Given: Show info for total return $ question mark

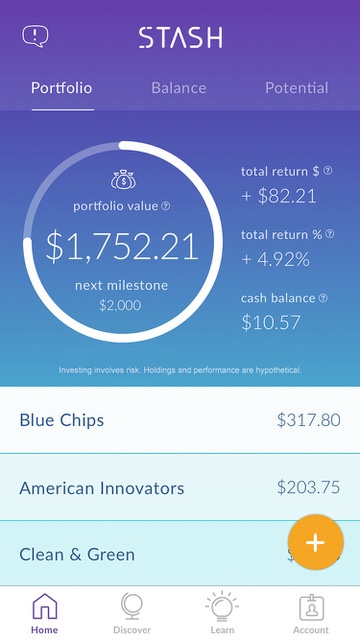Looking at the screenshot, I should point(328,171).
